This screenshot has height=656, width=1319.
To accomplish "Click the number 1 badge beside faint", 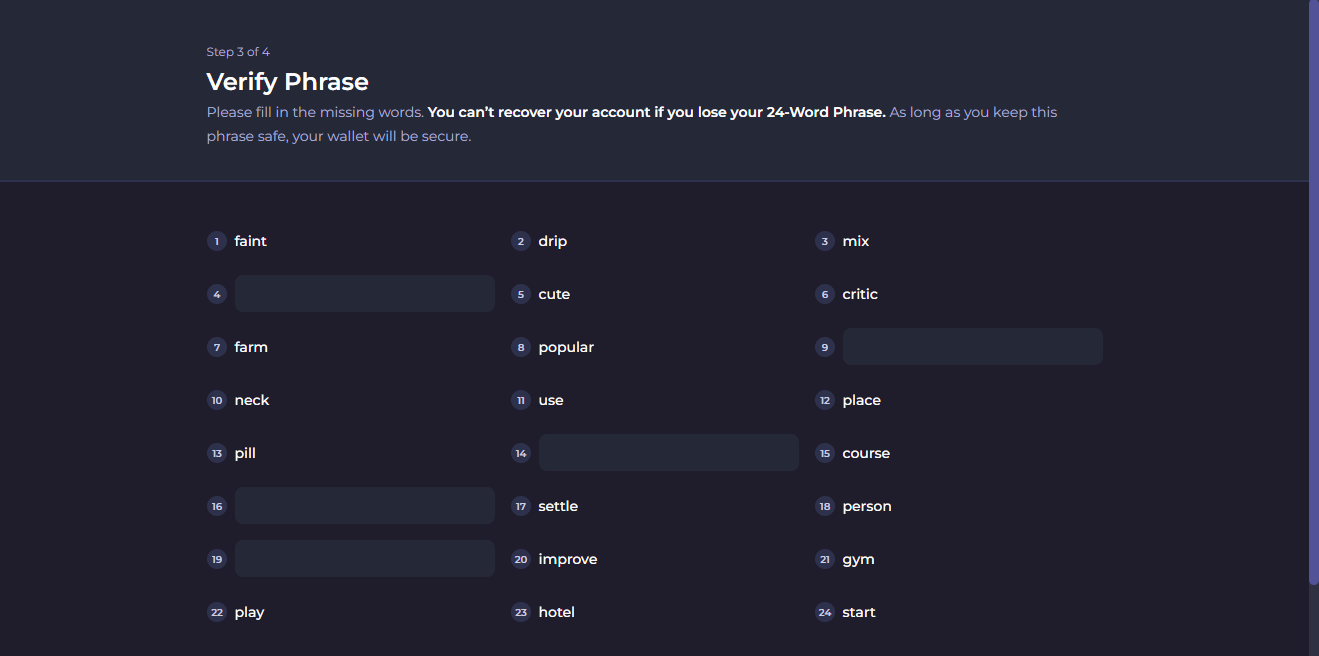I will [x=216, y=241].
